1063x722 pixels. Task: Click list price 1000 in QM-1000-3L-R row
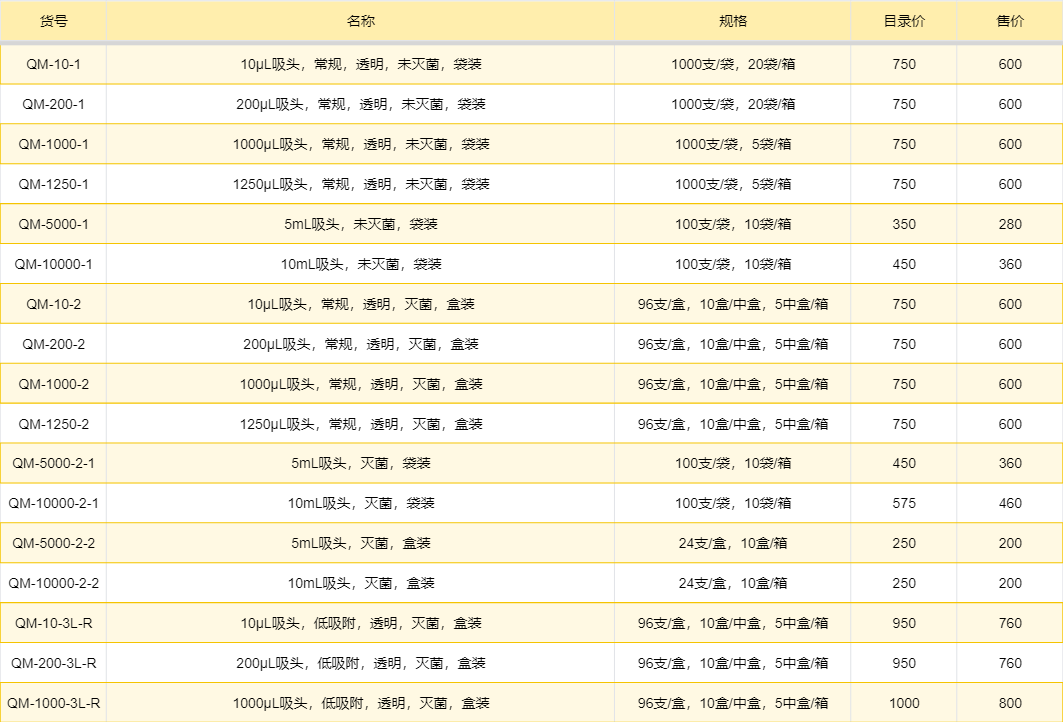coord(904,704)
